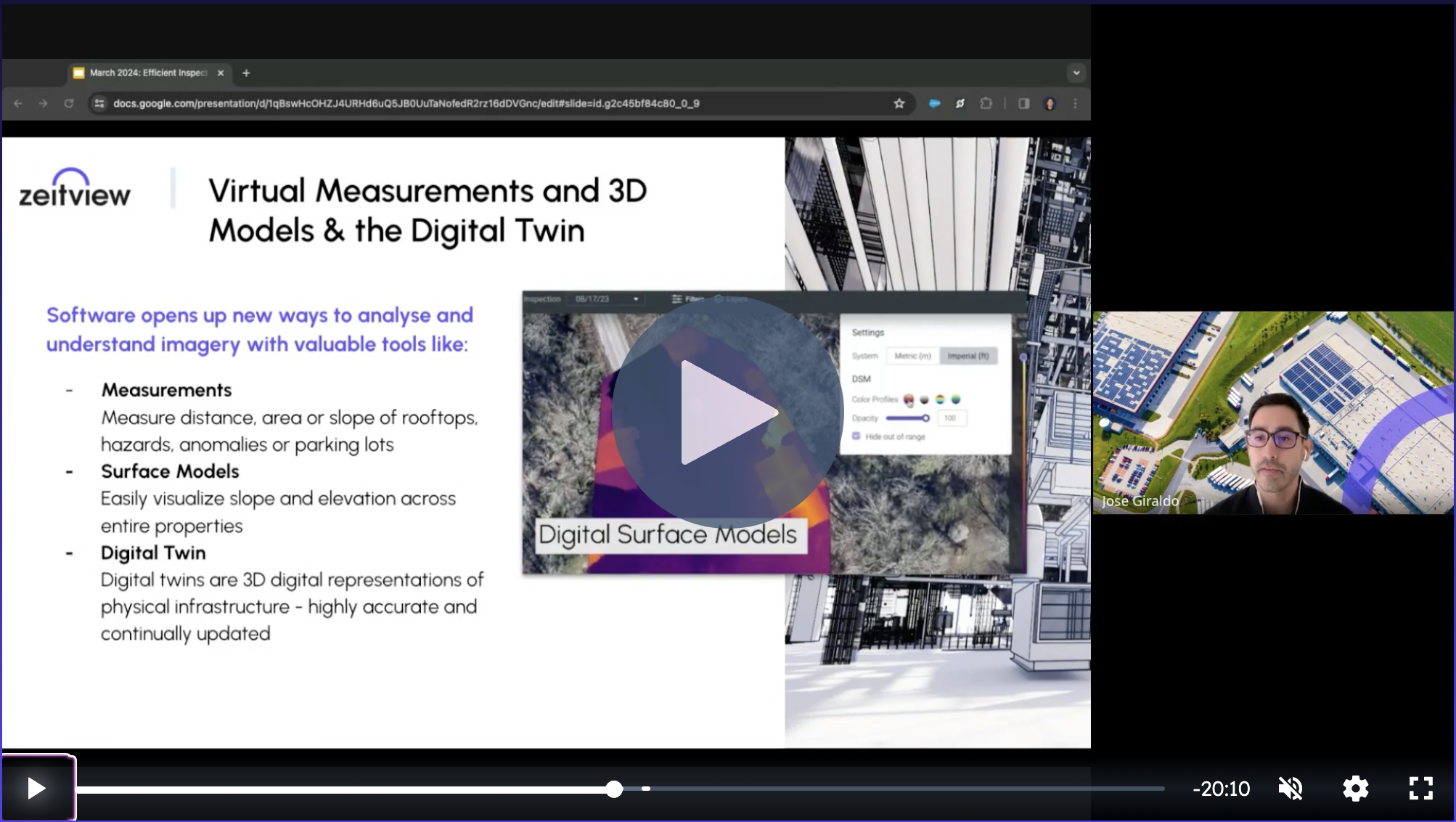The height and width of the screenshot is (822, 1456).
Task: Unmute the video audio
Action: 1290,789
